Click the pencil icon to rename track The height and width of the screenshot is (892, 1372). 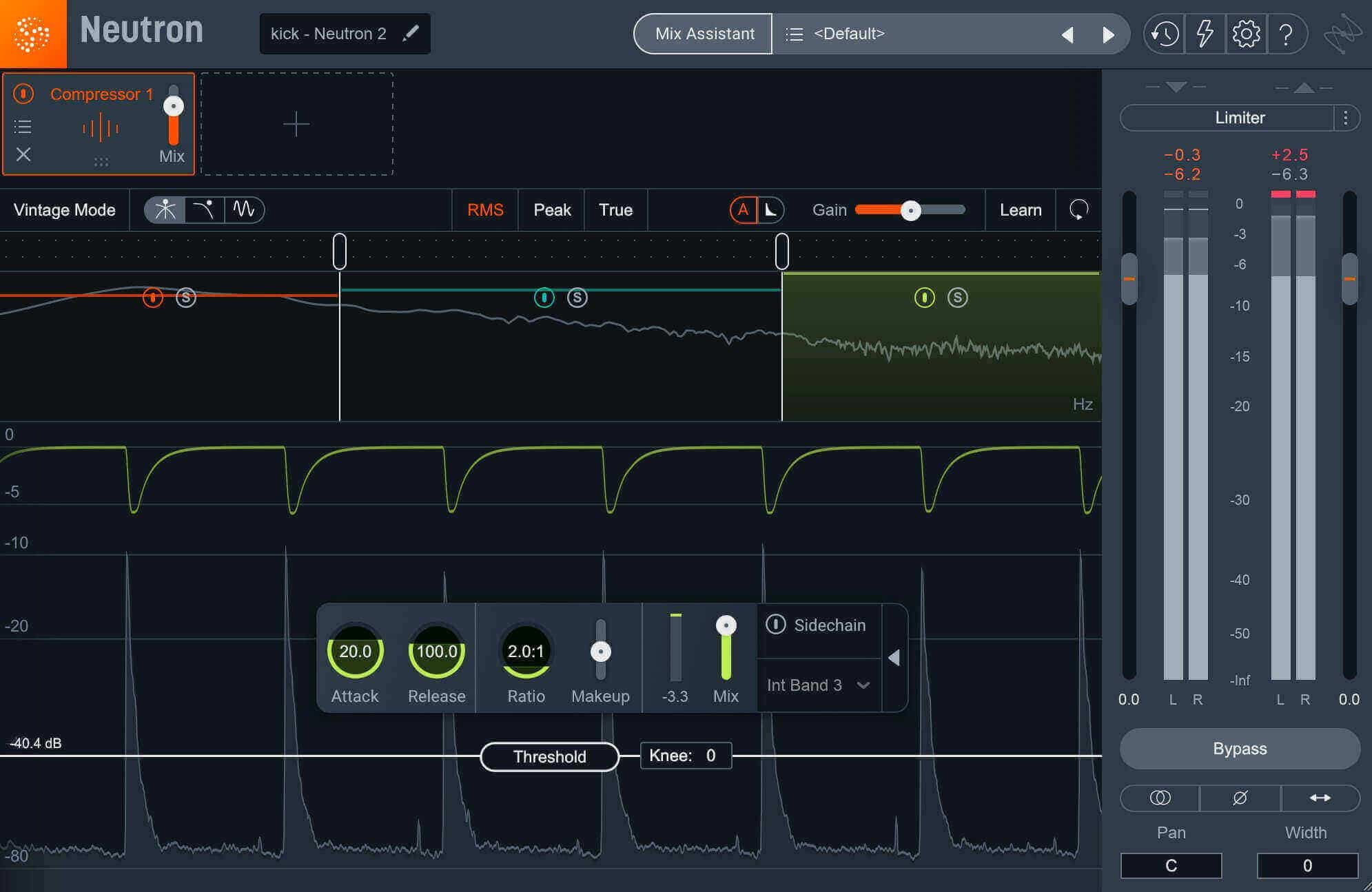[x=411, y=33]
